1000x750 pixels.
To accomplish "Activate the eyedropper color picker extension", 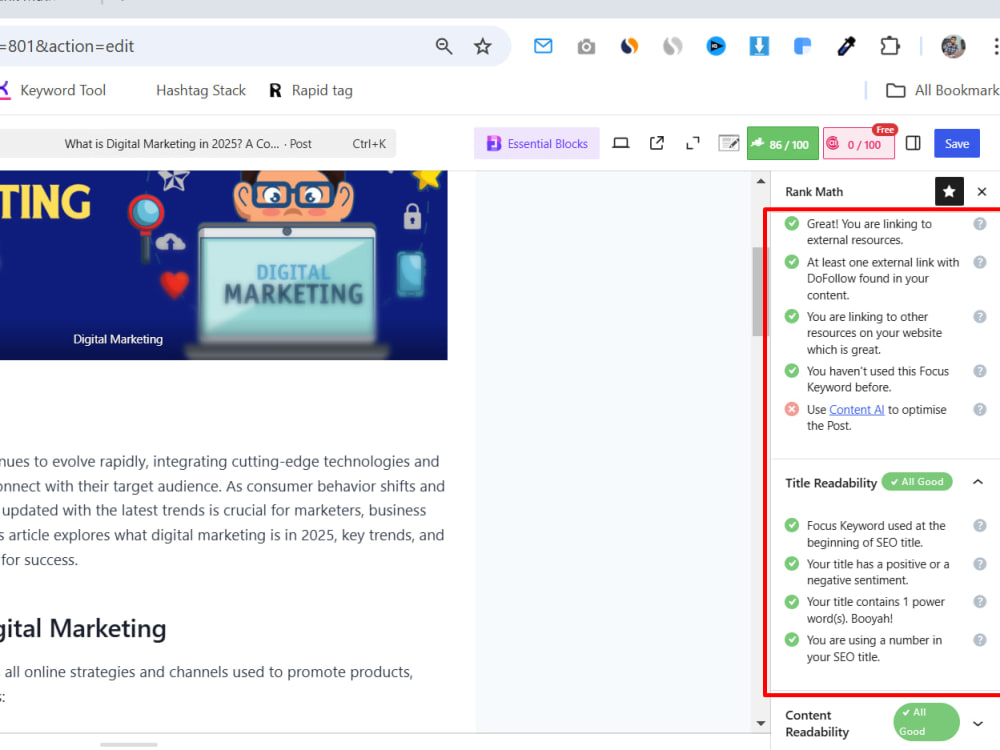I will [x=846, y=46].
